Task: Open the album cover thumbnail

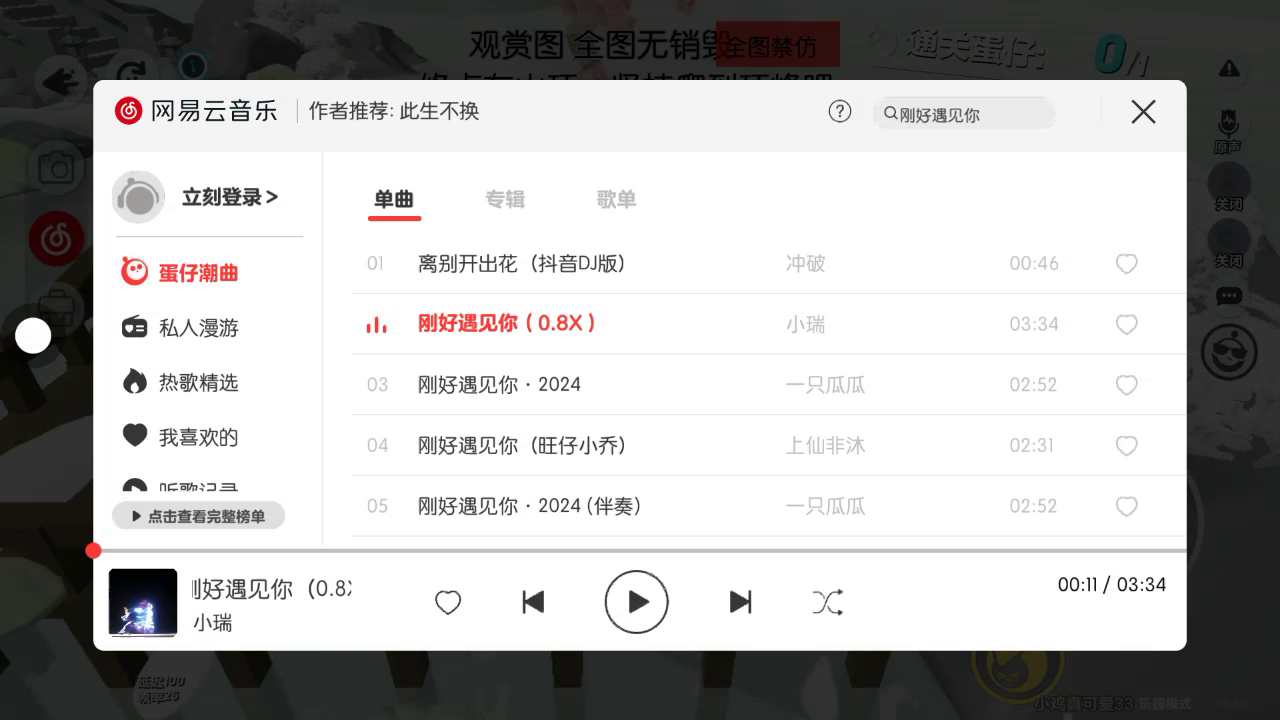Action: pyautogui.click(x=143, y=602)
